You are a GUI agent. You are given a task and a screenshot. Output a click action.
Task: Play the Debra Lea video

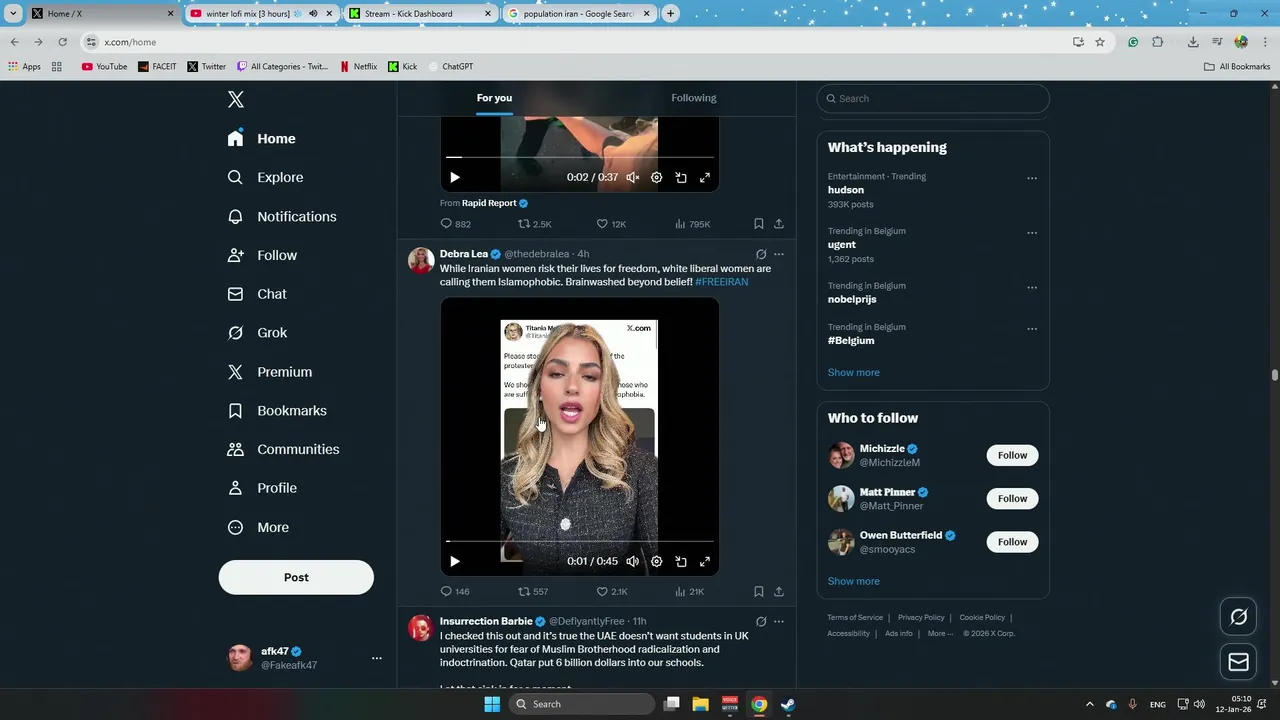(x=455, y=561)
